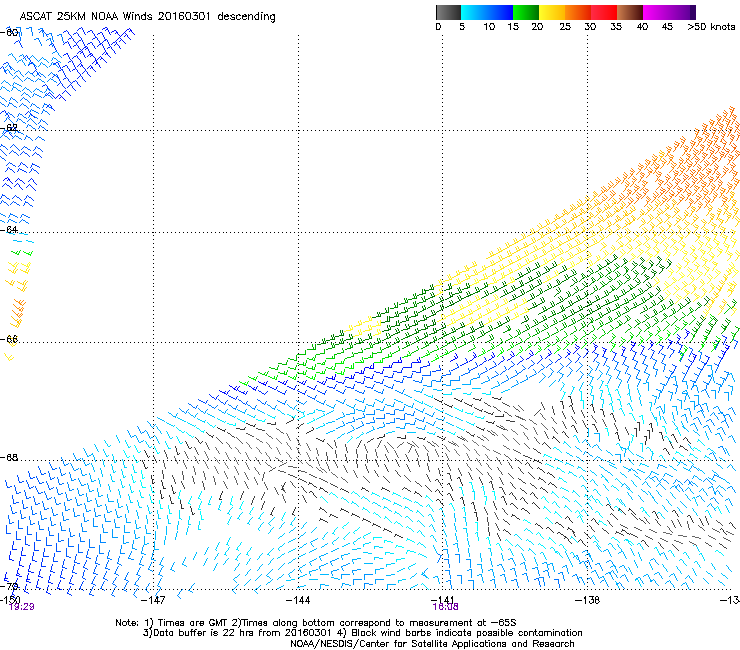
Task: Click the latitude label -62
Action: (x=9, y=128)
